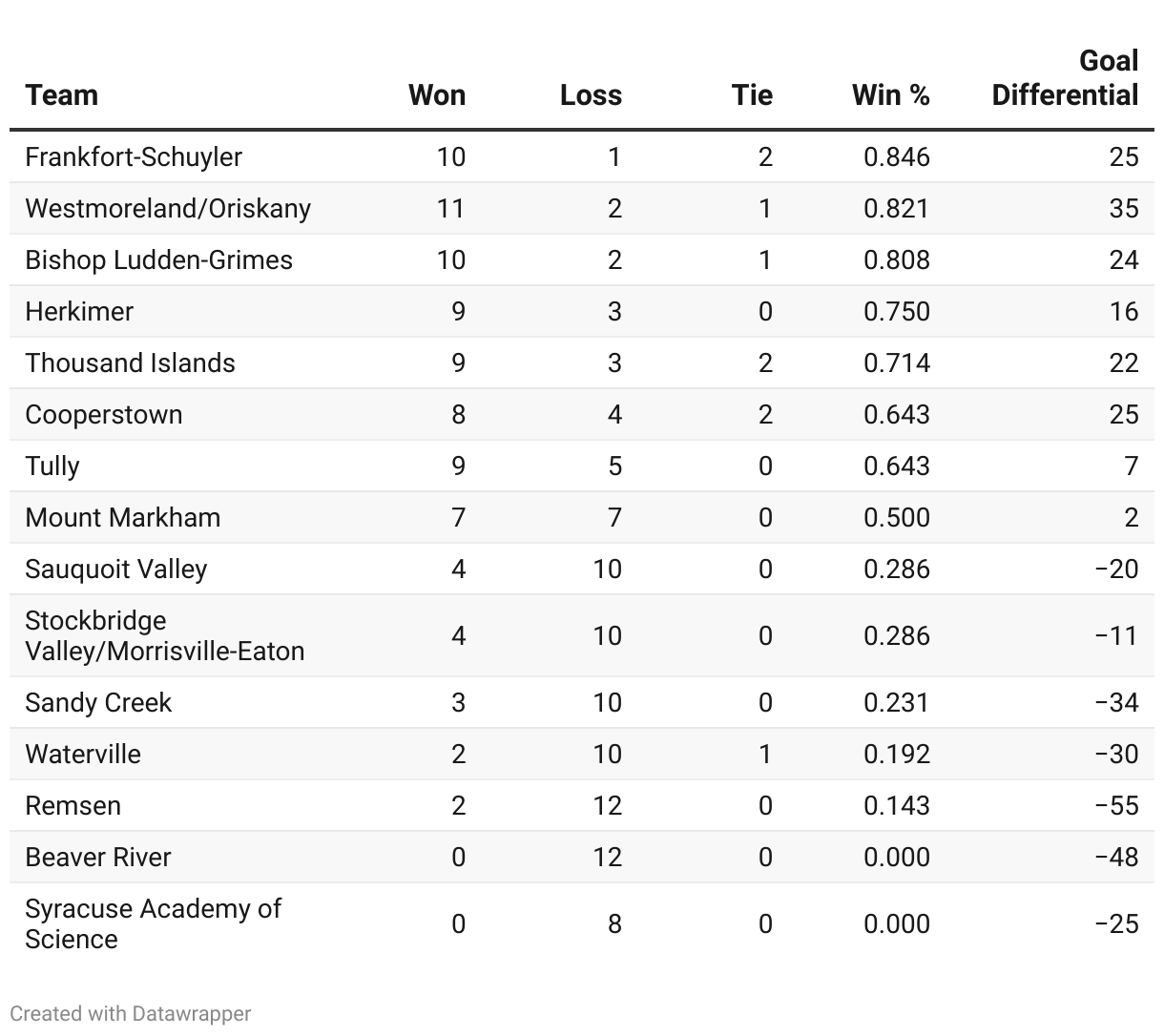Select the Westmoreland/Oriskany team name
Image resolution: width=1164 pixels, height=1036 pixels.
coord(168,209)
